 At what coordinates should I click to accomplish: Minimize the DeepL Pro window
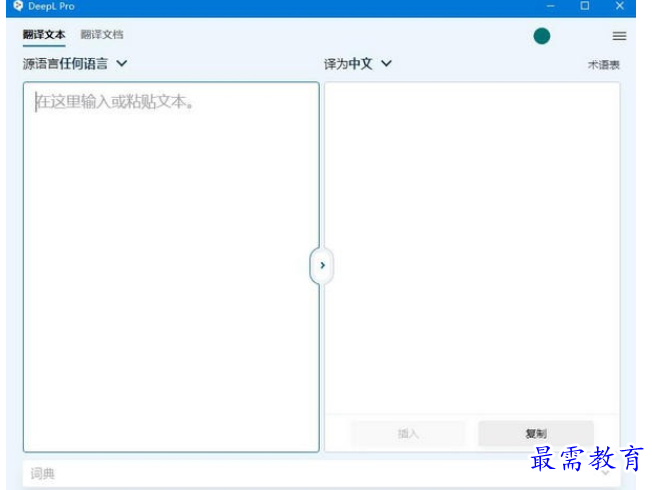[x=551, y=6]
